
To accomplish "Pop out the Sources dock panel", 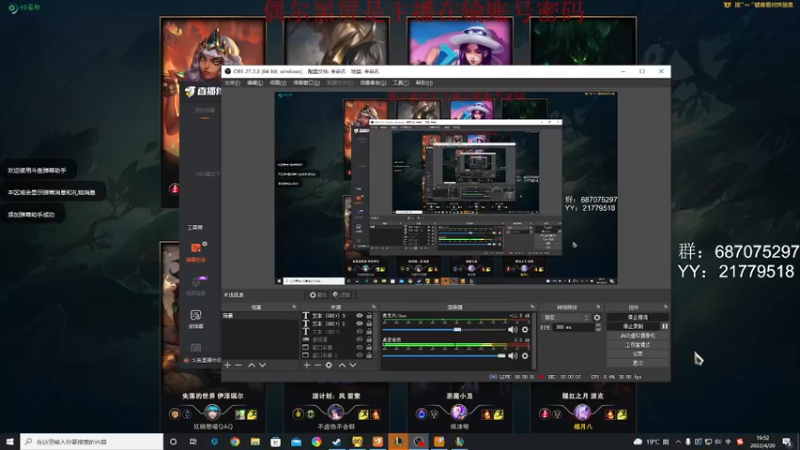I will pyautogui.click(x=373, y=307).
